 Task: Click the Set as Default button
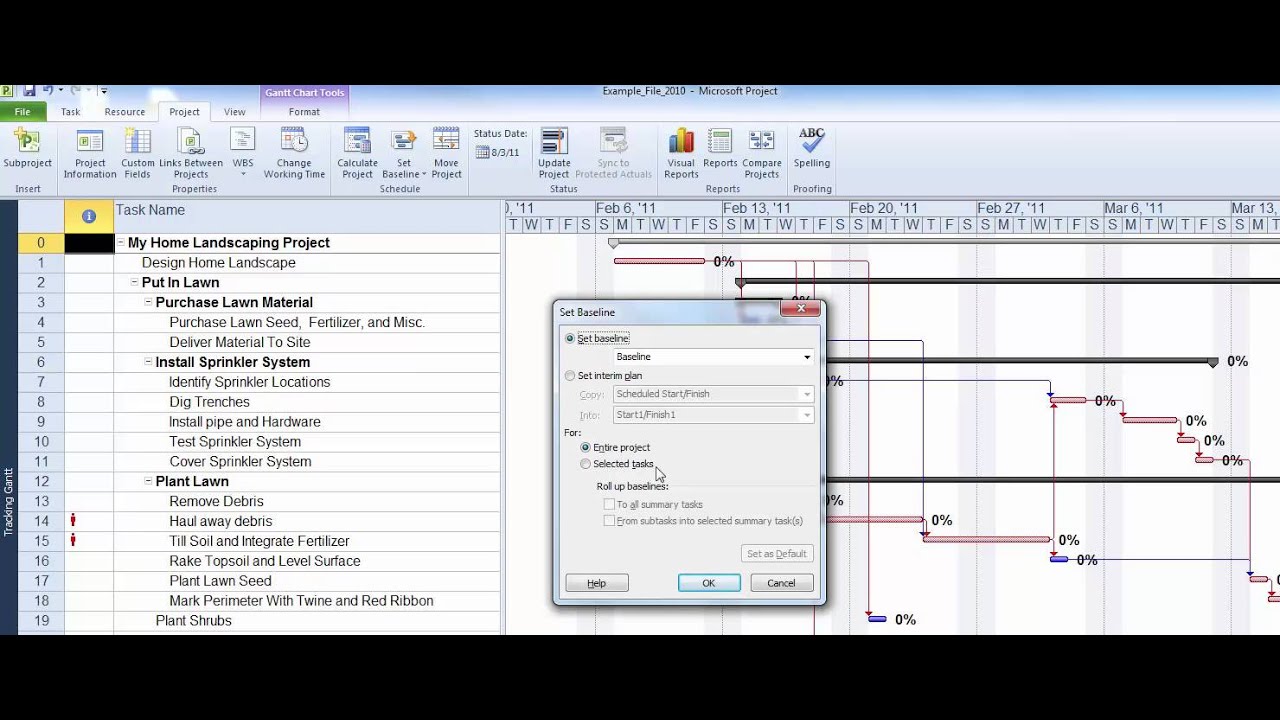pos(776,554)
